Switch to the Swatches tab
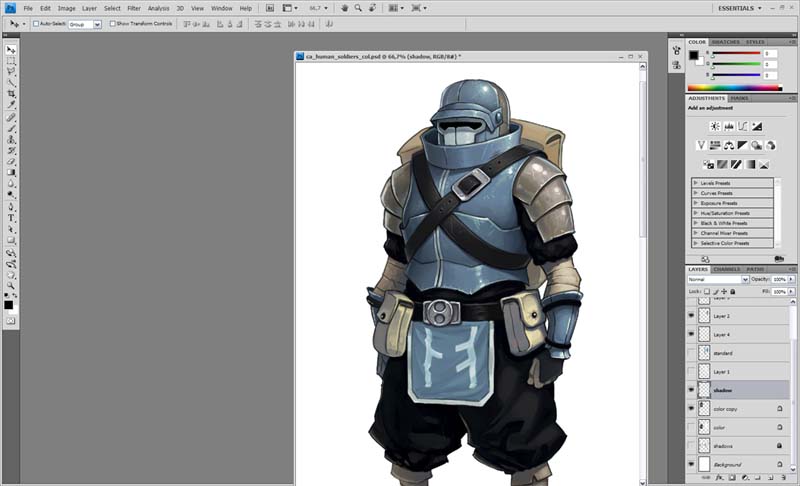This screenshot has width=800, height=486. [725, 42]
